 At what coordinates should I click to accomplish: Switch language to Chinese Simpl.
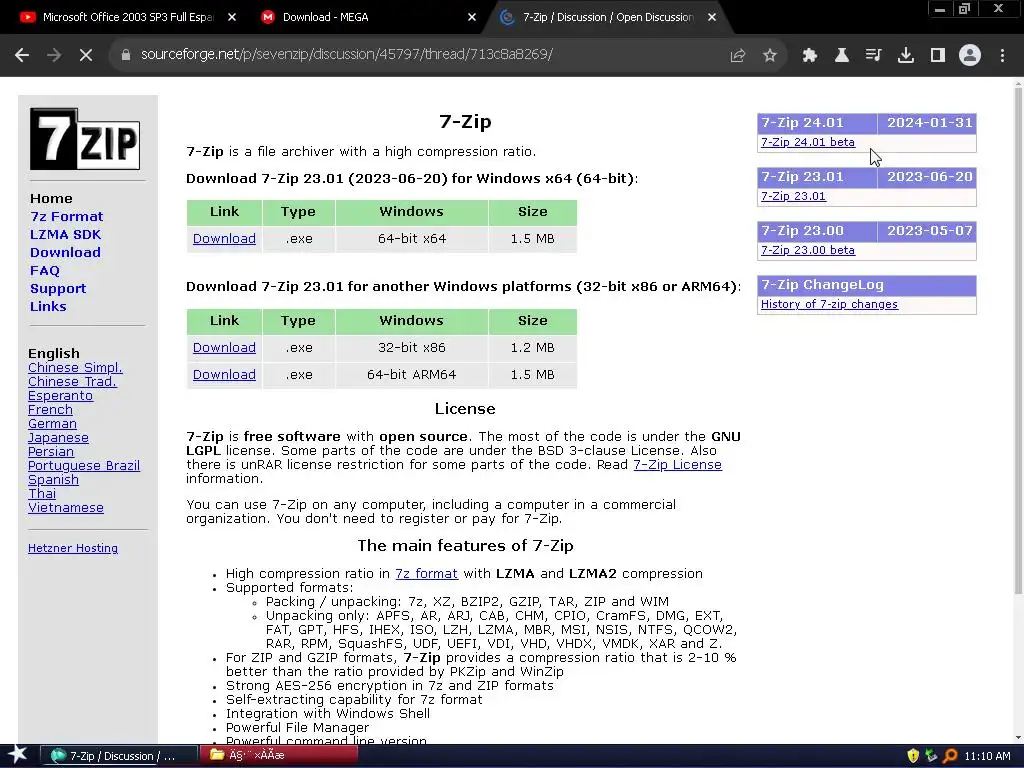click(75, 368)
